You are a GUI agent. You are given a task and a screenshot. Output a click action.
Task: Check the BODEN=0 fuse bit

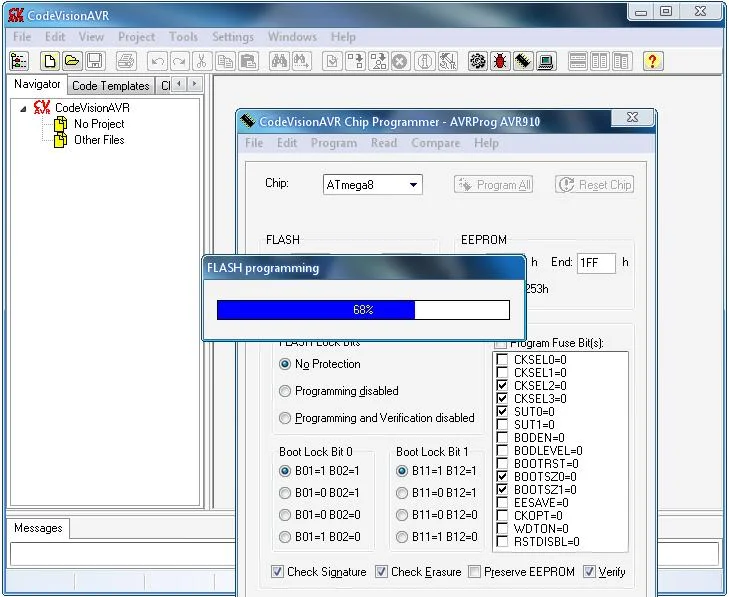(501, 437)
